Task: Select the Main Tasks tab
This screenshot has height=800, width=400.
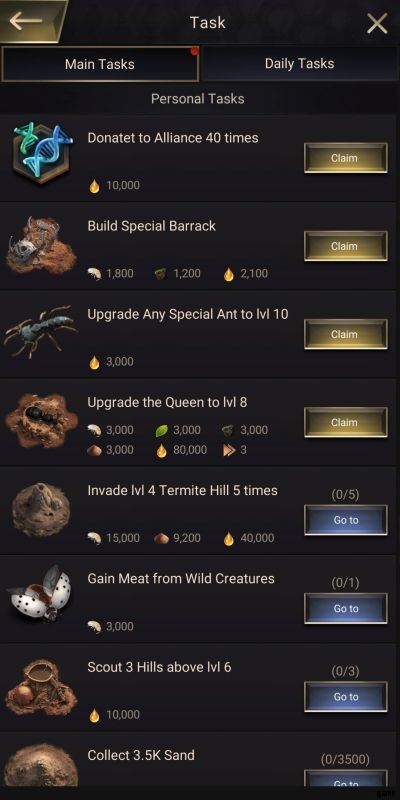Action: [100, 64]
